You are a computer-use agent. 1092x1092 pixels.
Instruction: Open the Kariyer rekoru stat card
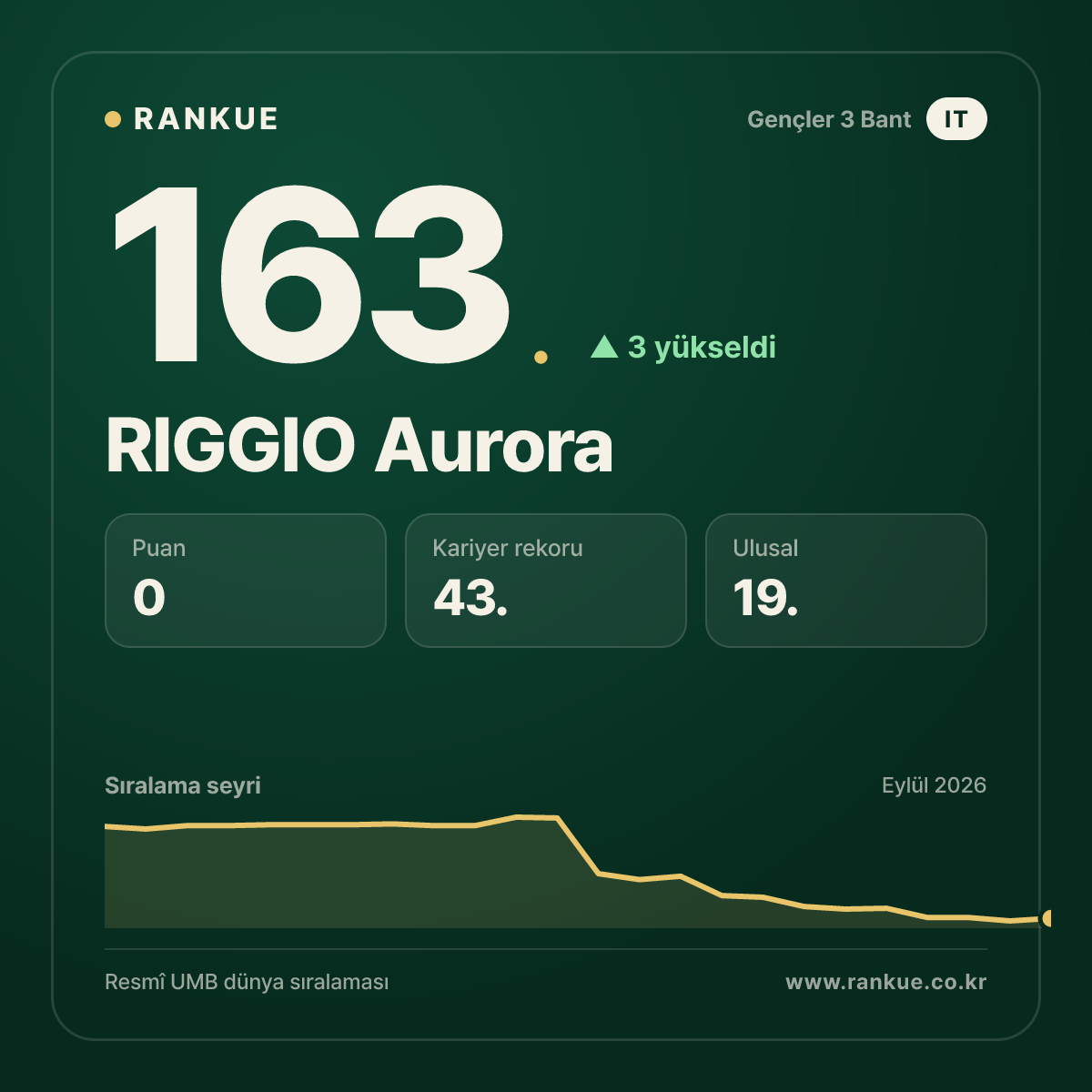(x=546, y=581)
